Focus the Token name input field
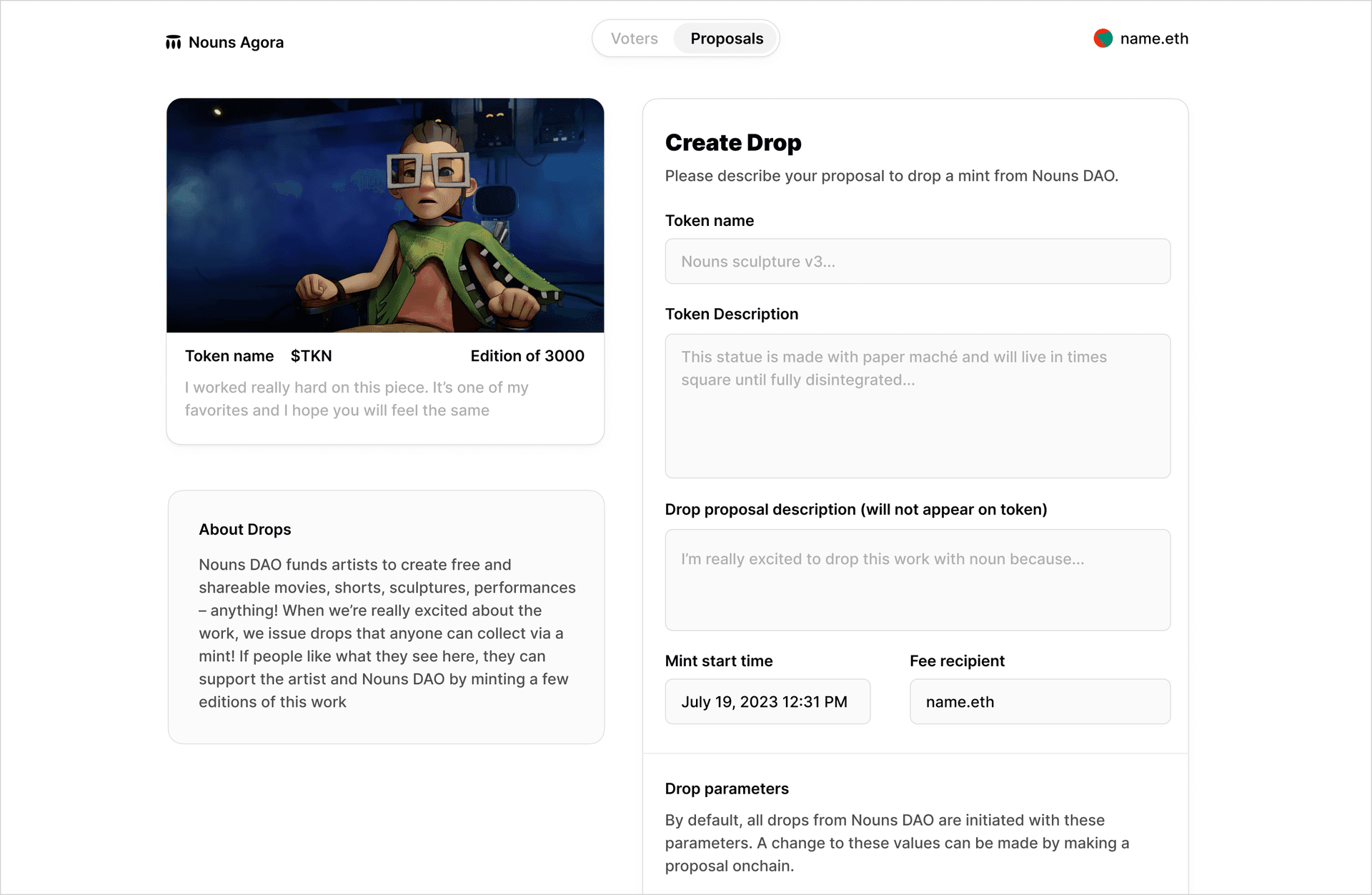This screenshot has width=1372, height=895. tap(917, 262)
